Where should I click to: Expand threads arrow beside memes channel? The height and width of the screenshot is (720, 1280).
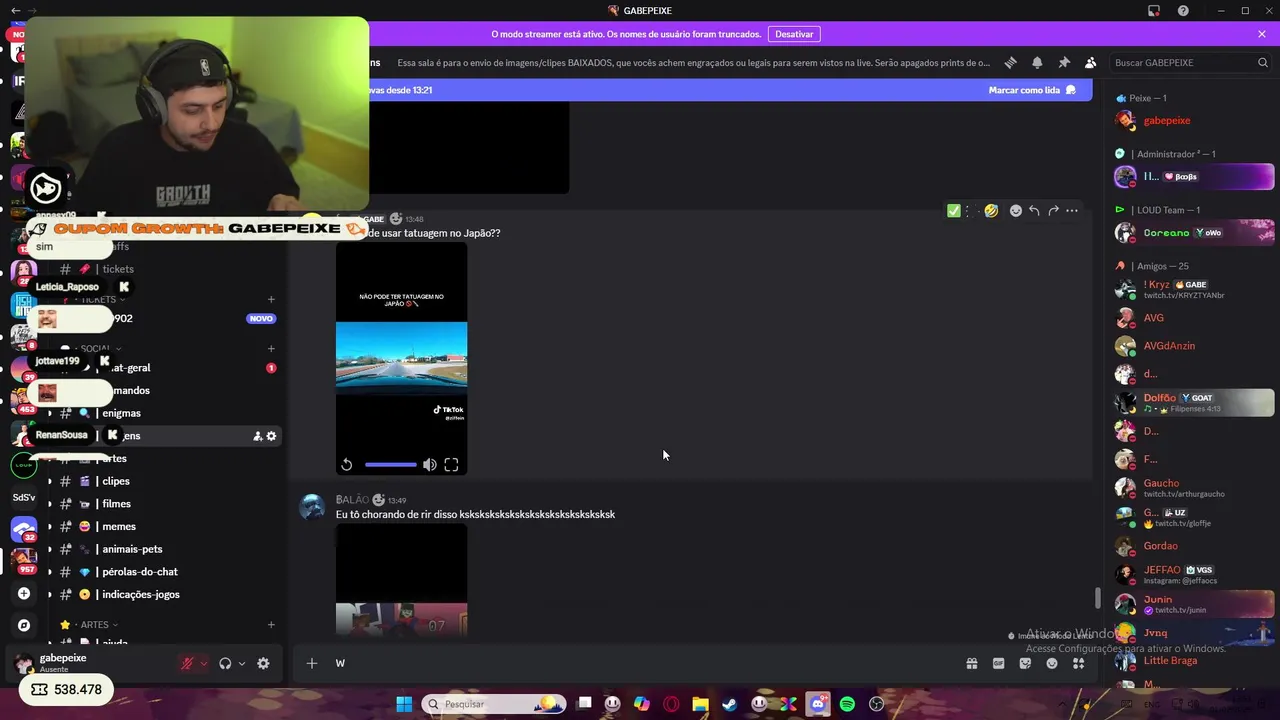pyautogui.click(x=49, y=527)
